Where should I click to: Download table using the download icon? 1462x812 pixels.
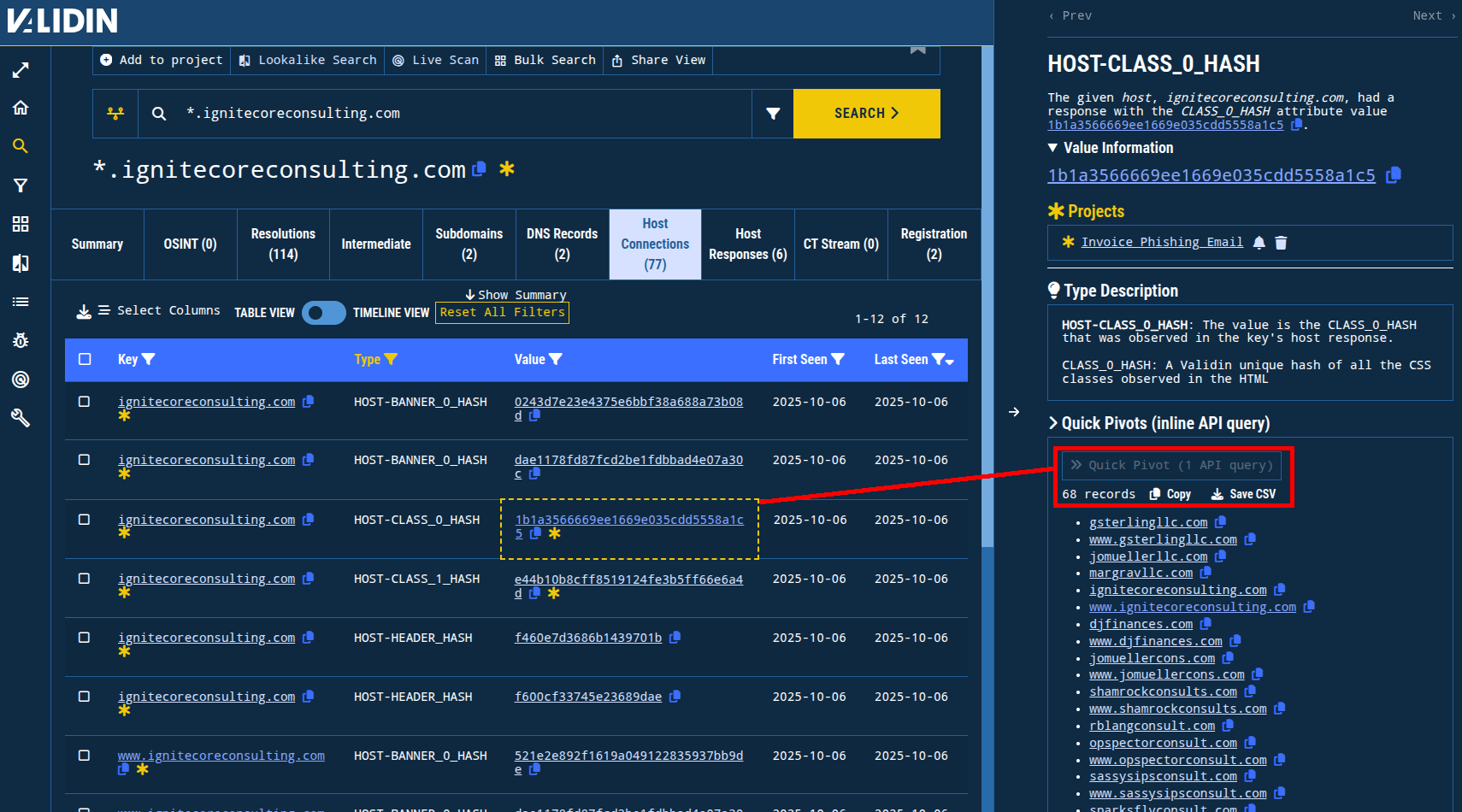84,312
